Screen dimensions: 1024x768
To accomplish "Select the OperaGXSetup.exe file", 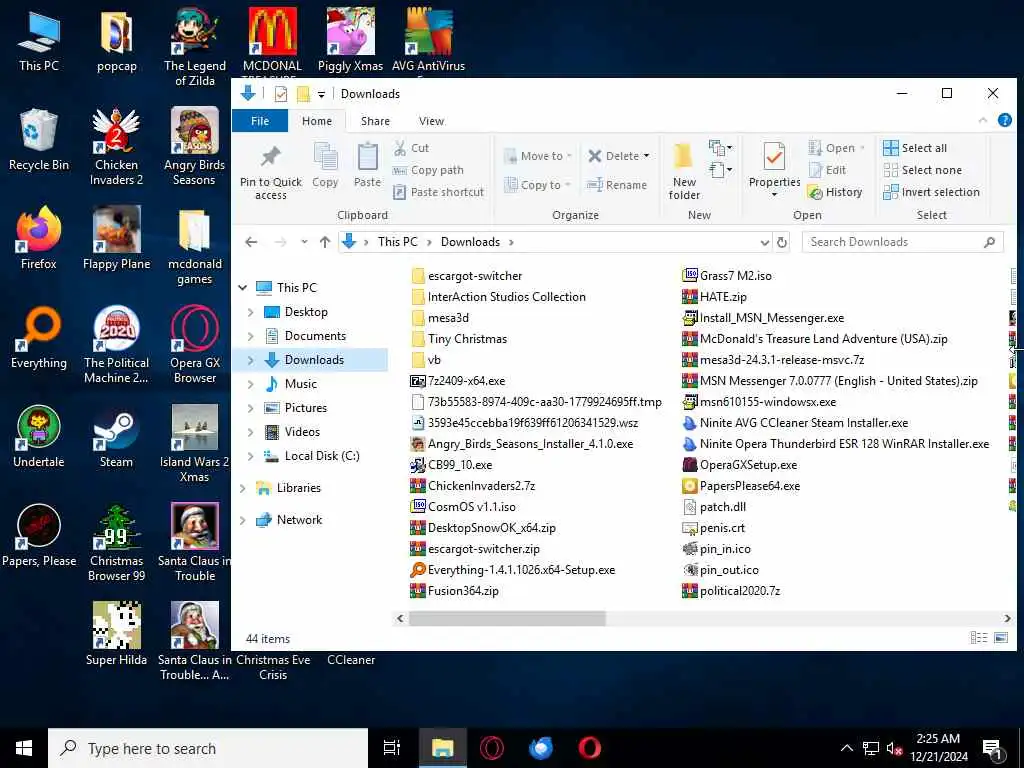I will click(x=740, y=465).
